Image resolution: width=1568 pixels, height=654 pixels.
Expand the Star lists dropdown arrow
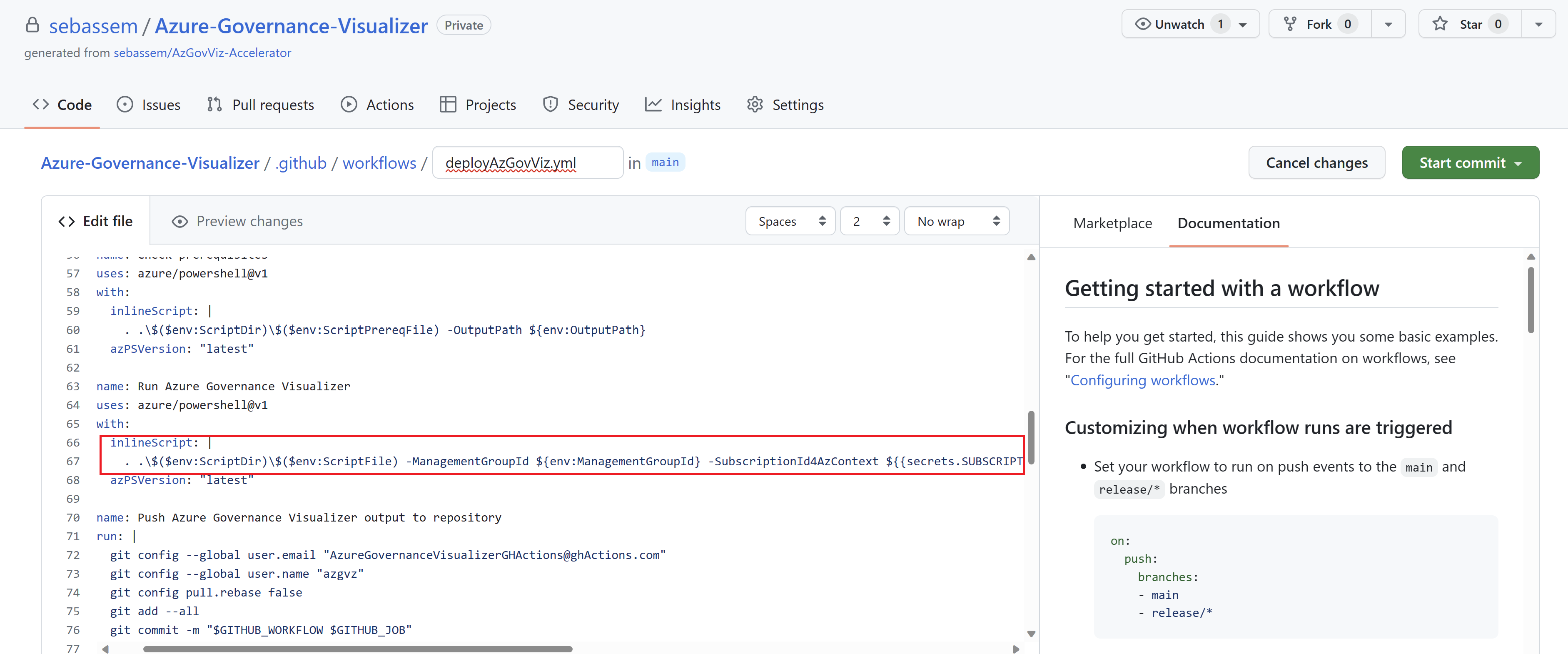pyautogui.click(x=1538, y=25)
